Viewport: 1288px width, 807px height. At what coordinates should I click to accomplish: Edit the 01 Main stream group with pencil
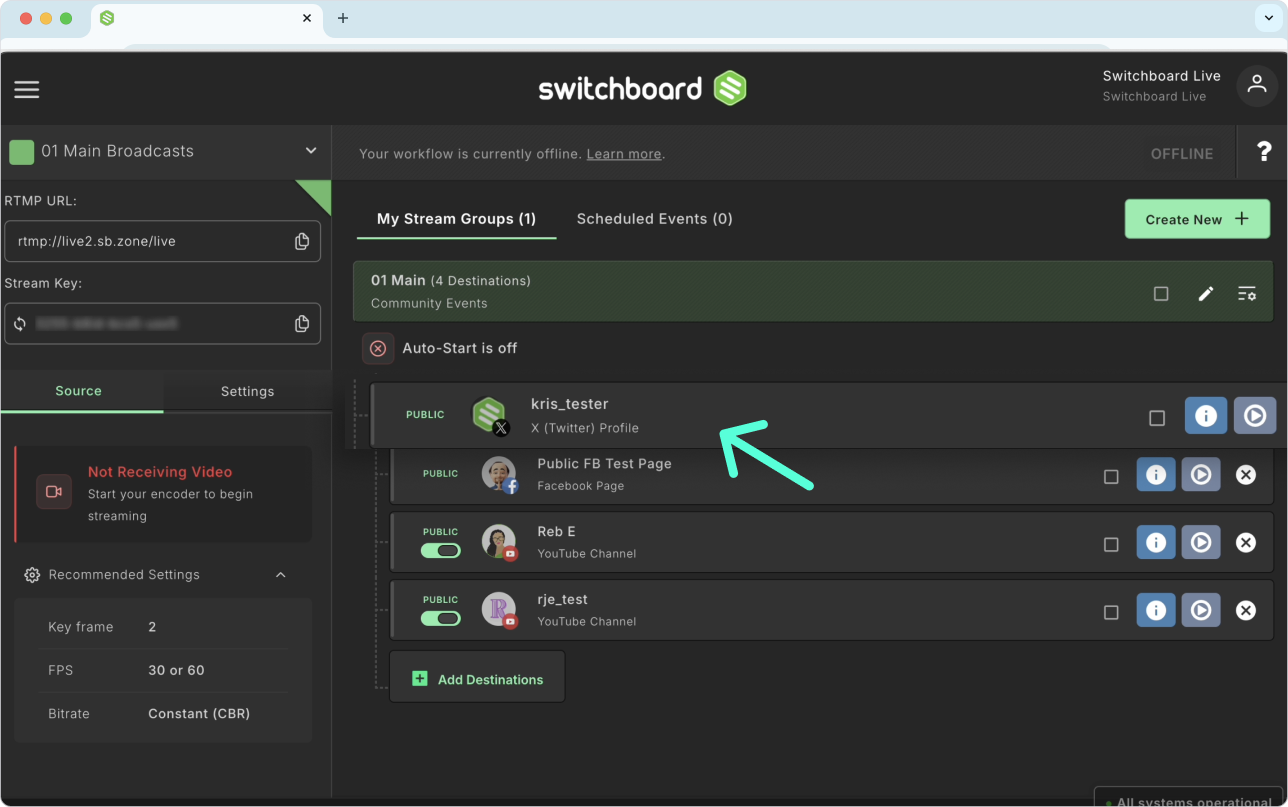1206,293
